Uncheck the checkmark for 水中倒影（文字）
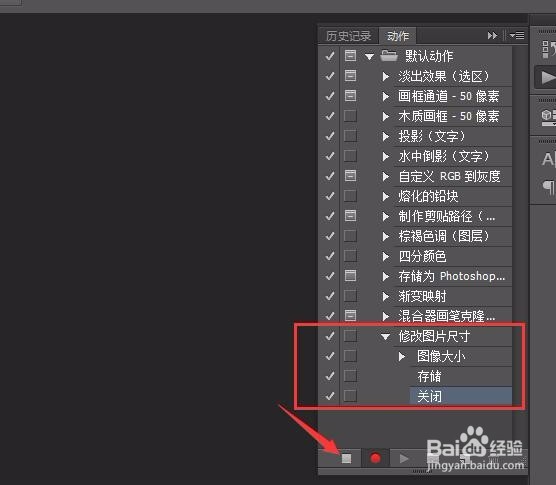The width and height of the screenshot is (556, 485). [x=330, y=156]
